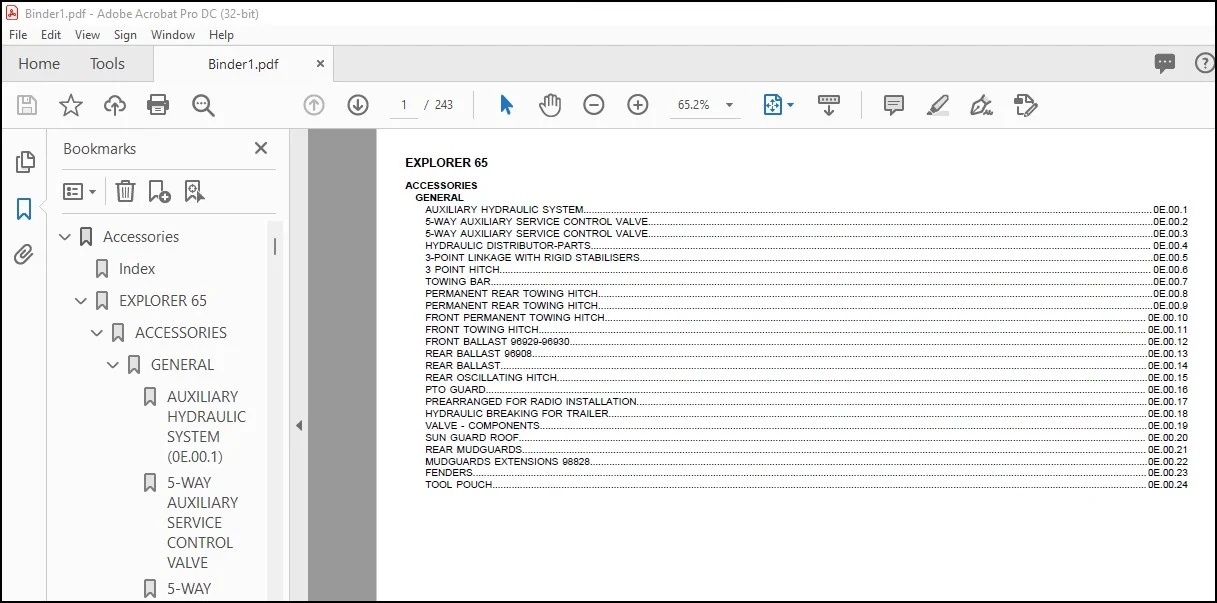Click the page number input field
The width and height of the screenshot is (1217, 603).
404,105
